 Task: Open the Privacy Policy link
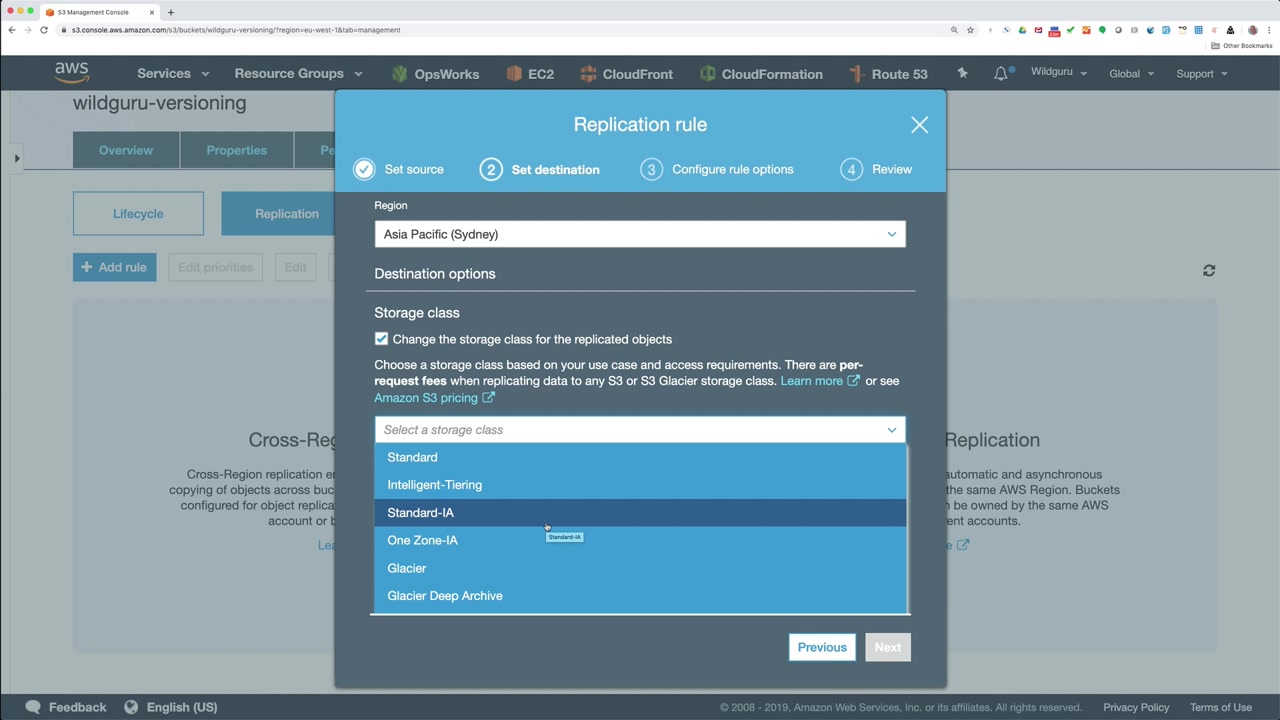click(x=1136, y=707)
